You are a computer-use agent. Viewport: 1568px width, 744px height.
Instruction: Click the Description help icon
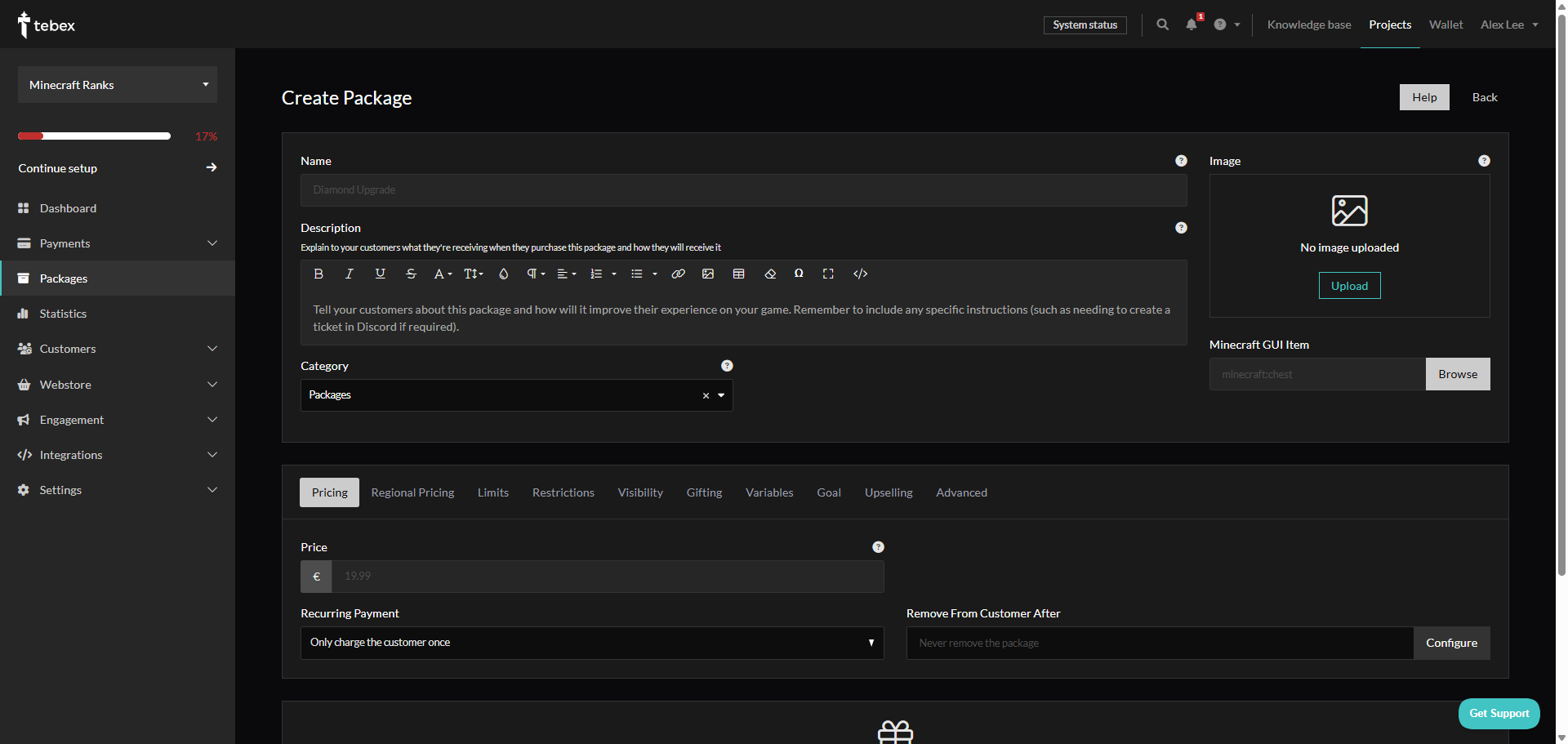1181,228
